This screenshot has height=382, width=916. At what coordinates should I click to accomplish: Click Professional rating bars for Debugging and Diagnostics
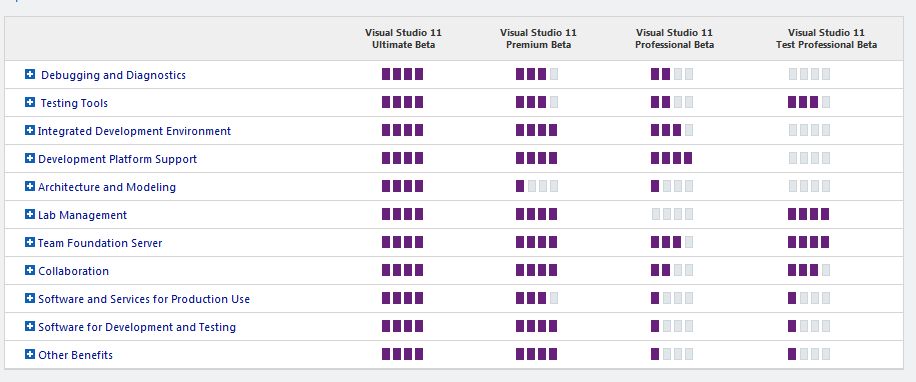(x=672, y=74)
